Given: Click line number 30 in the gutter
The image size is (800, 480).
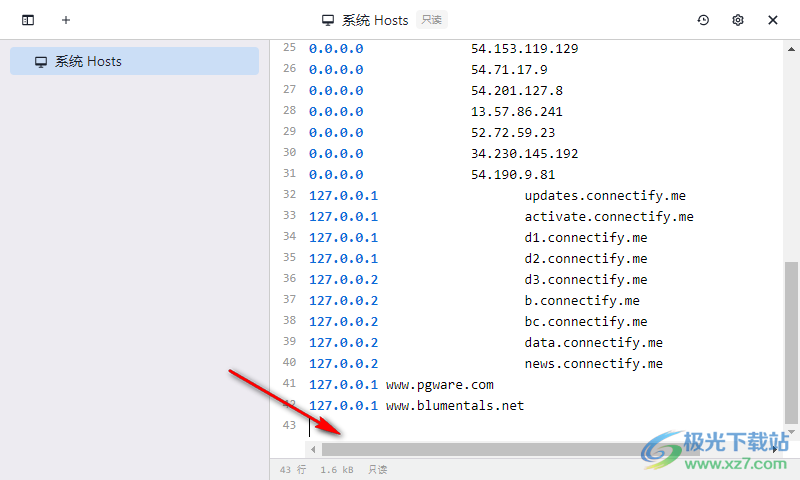Looking at the screenshot, I should pyautogui.click(x=289, y=152).
